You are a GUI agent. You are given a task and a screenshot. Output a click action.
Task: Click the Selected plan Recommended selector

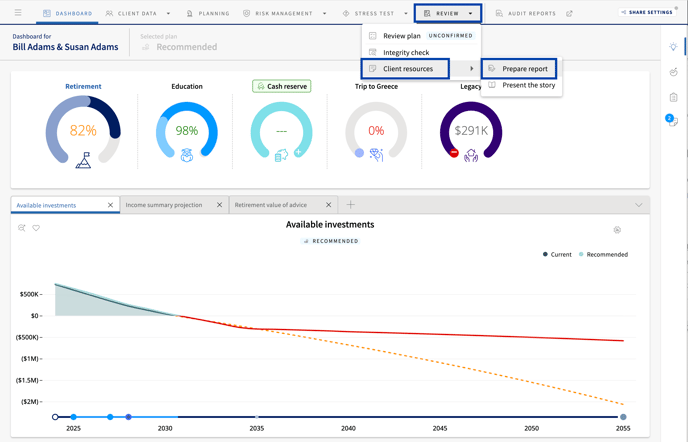[x=179, y=47]
